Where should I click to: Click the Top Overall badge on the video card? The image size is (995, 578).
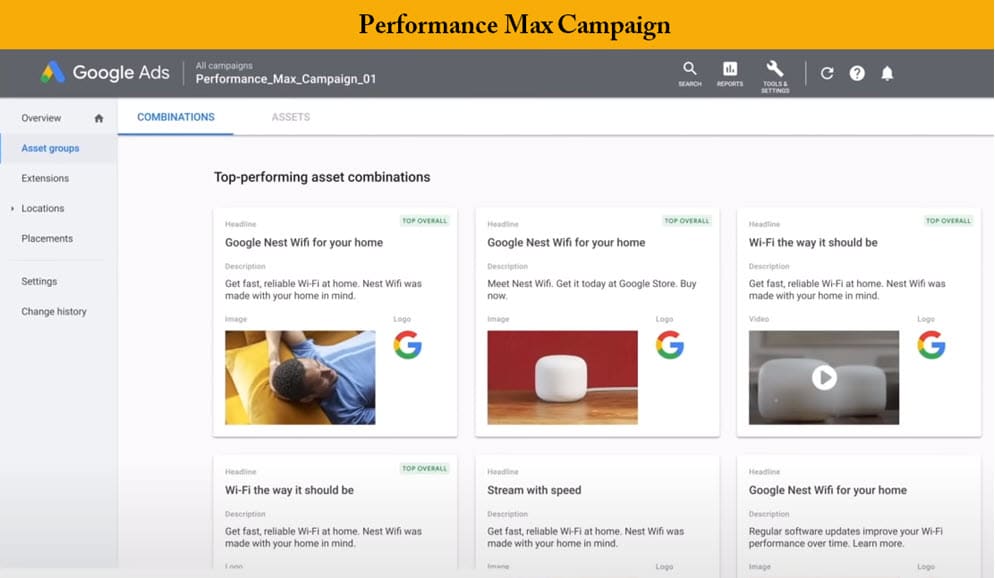[x=948, y=221]
